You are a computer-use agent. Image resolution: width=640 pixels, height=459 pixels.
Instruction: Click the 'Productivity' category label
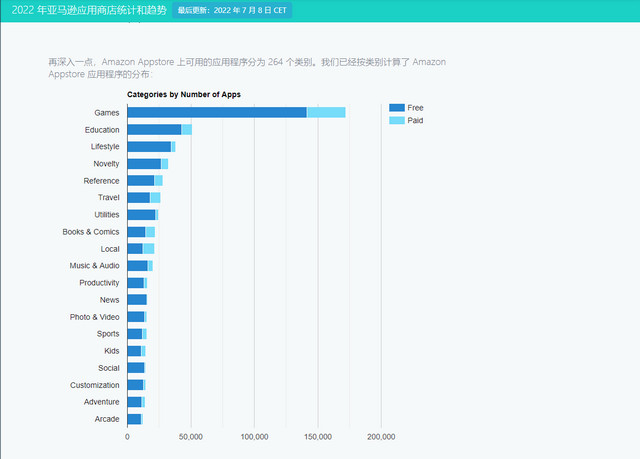(99, 283)
